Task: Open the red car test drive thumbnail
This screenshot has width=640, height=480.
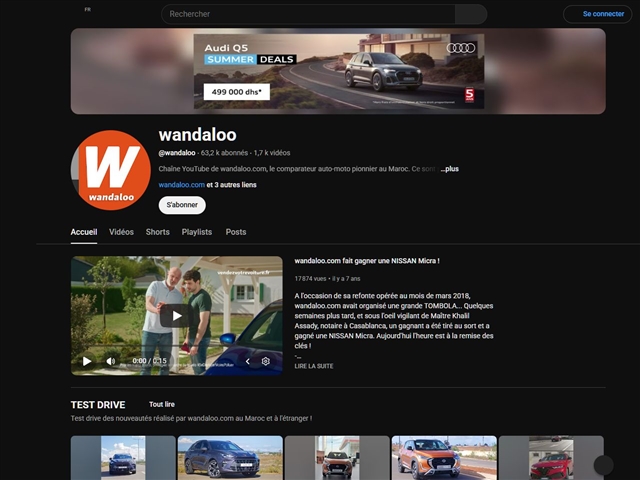Action: (551, 458)
